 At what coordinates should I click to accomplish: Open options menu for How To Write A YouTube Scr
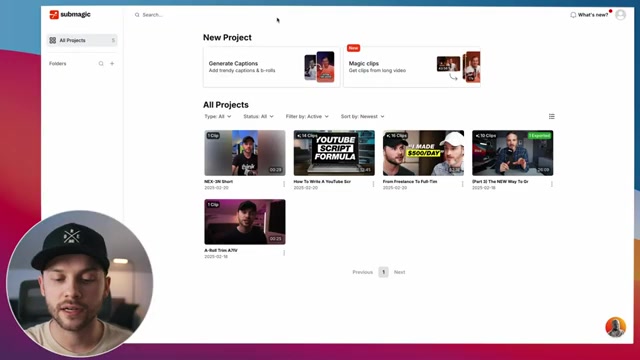coord(373,184)
